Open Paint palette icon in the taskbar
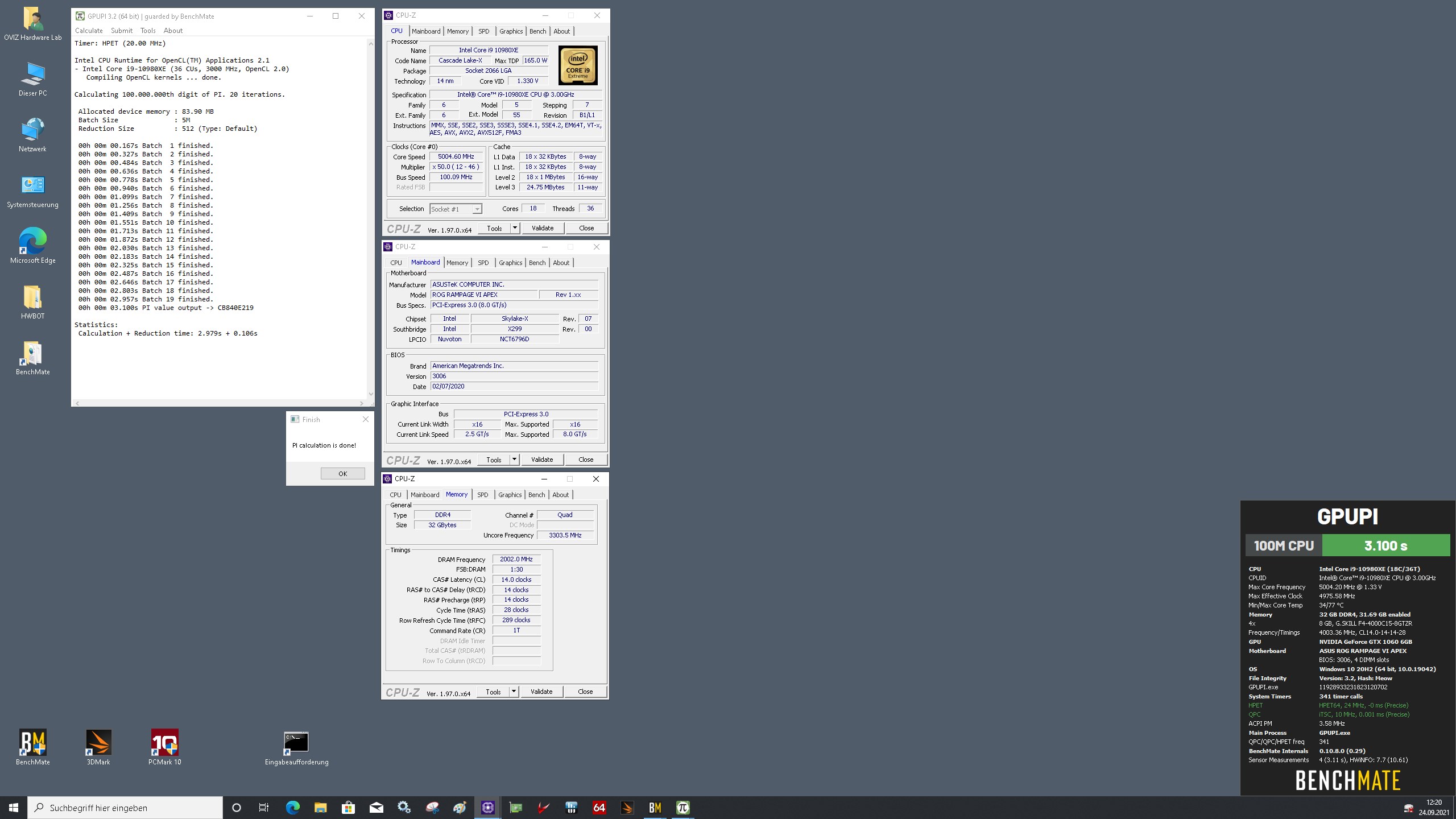Viewport: 1456px width, 819px height. tap(460, 808)
